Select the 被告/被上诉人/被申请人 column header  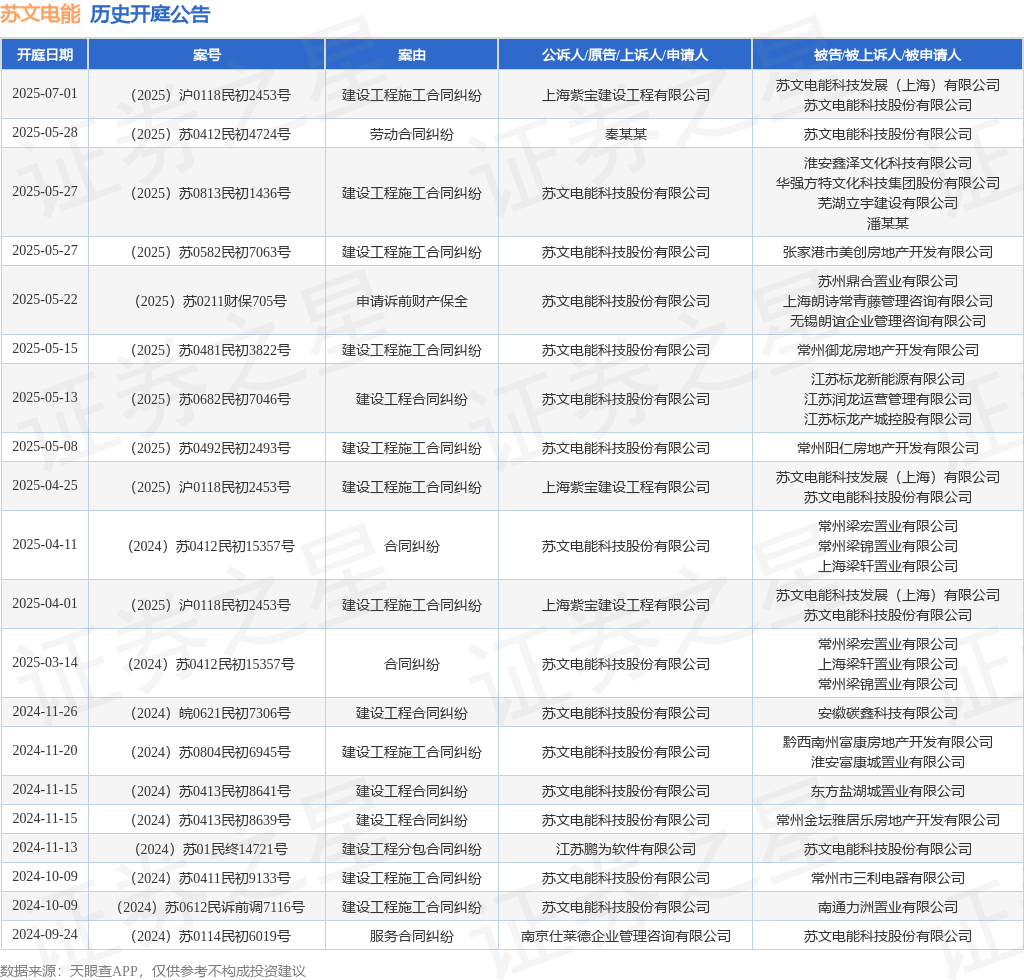tap(888, 55)
